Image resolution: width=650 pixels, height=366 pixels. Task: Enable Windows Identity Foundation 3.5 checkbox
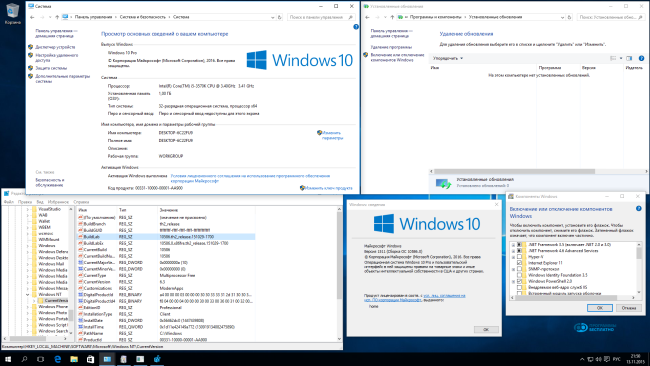coord(519,275)
